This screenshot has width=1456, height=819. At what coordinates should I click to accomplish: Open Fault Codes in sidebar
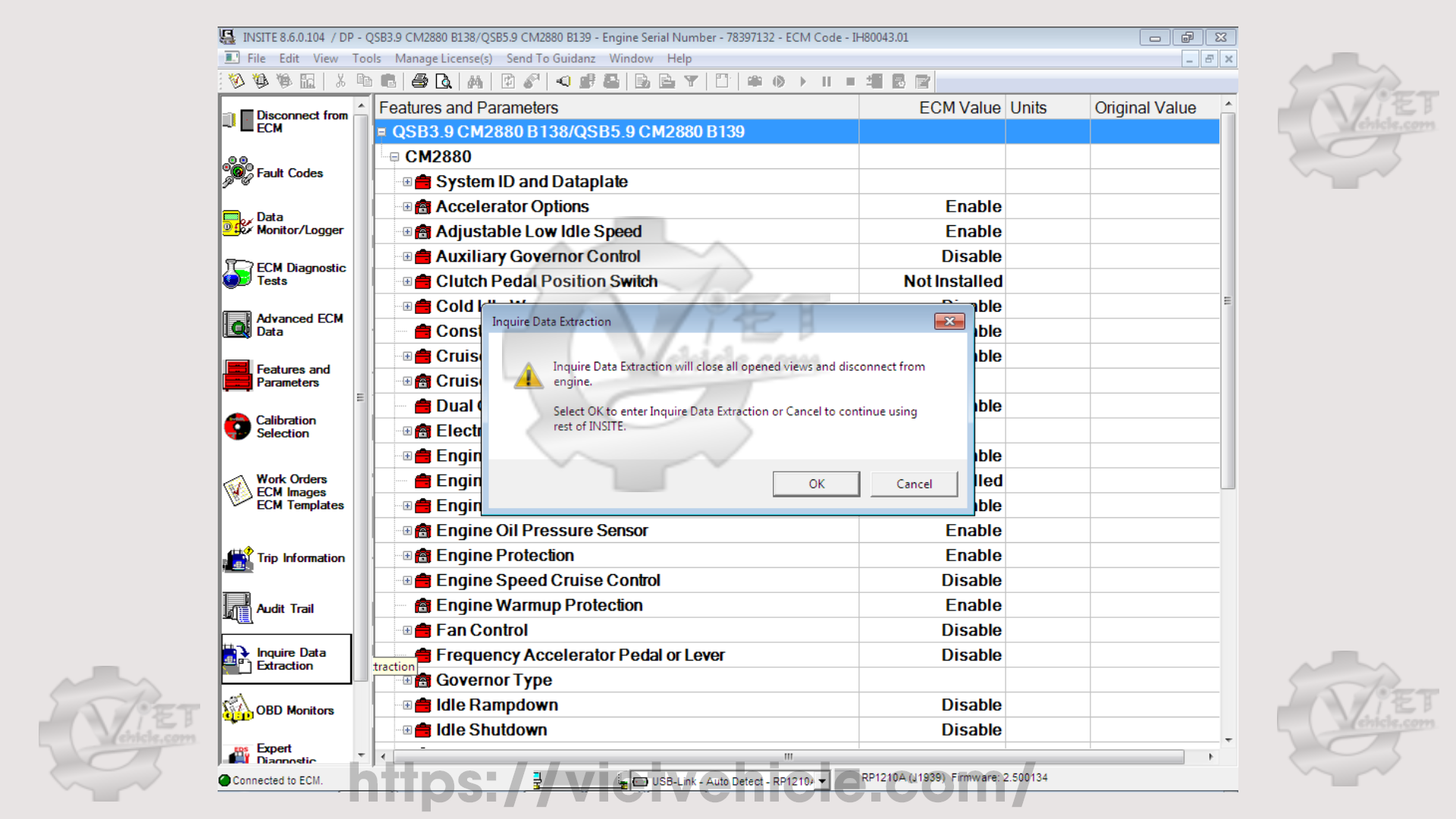288,173
